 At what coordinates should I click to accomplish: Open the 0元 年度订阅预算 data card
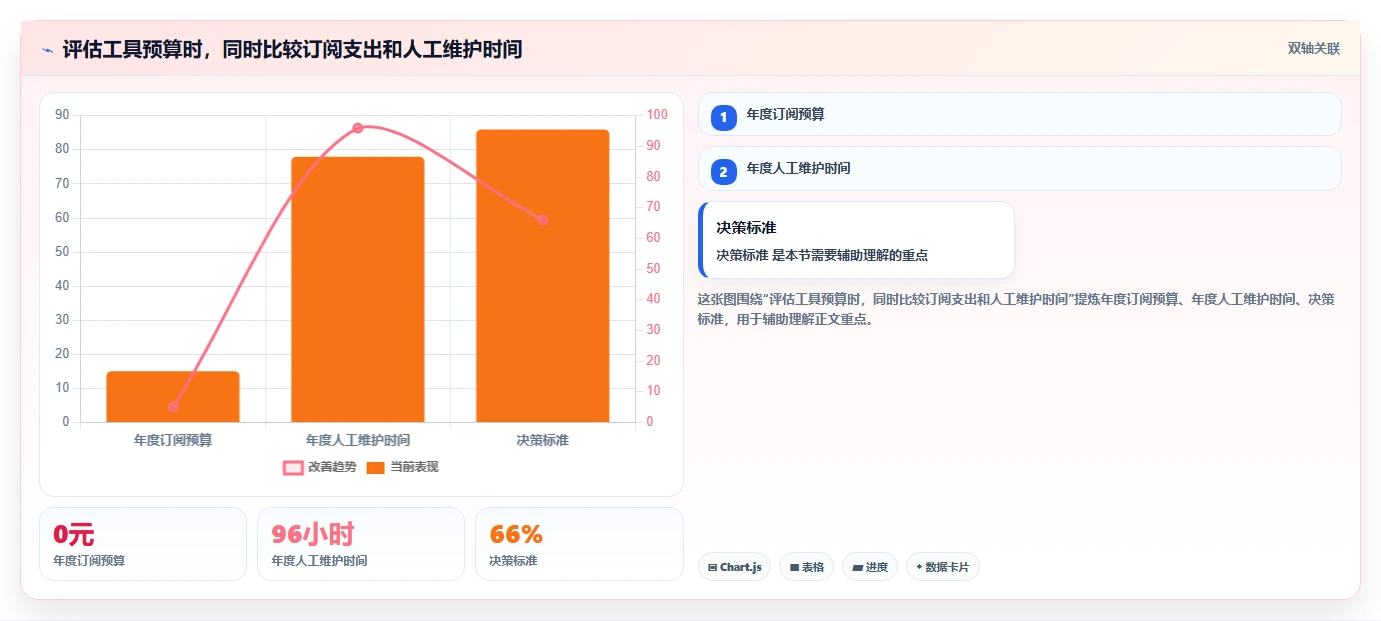coord(143,544)
